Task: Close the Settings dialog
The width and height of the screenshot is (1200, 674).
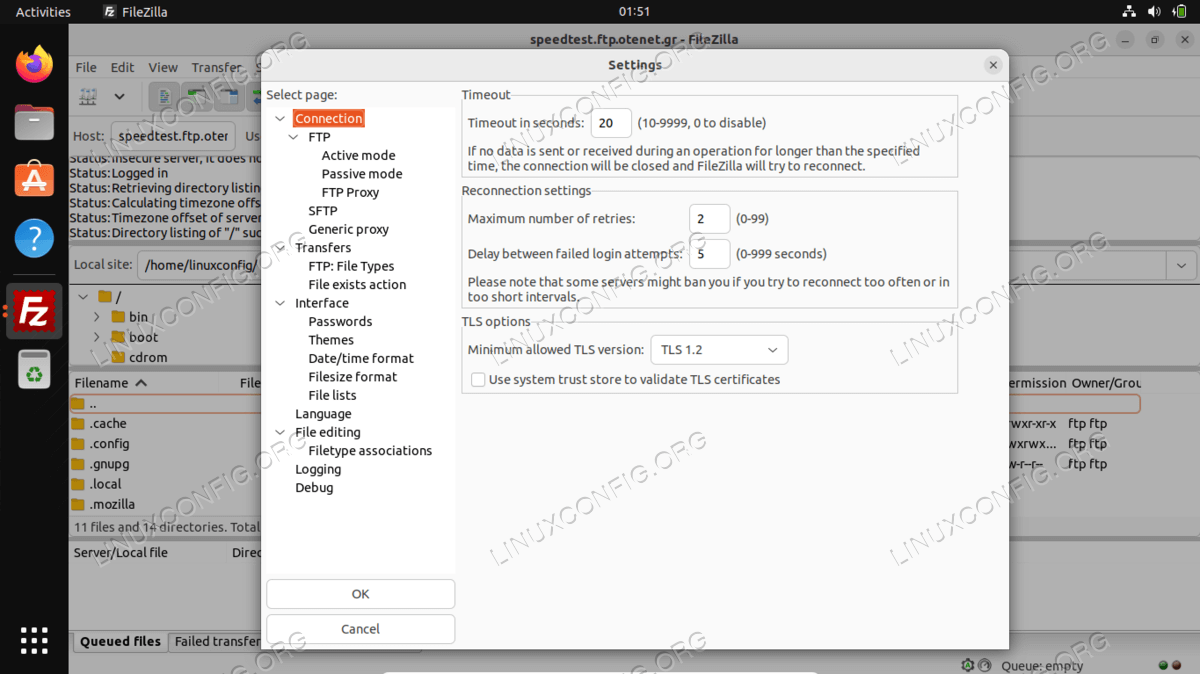Action: [x=993, y=65]
